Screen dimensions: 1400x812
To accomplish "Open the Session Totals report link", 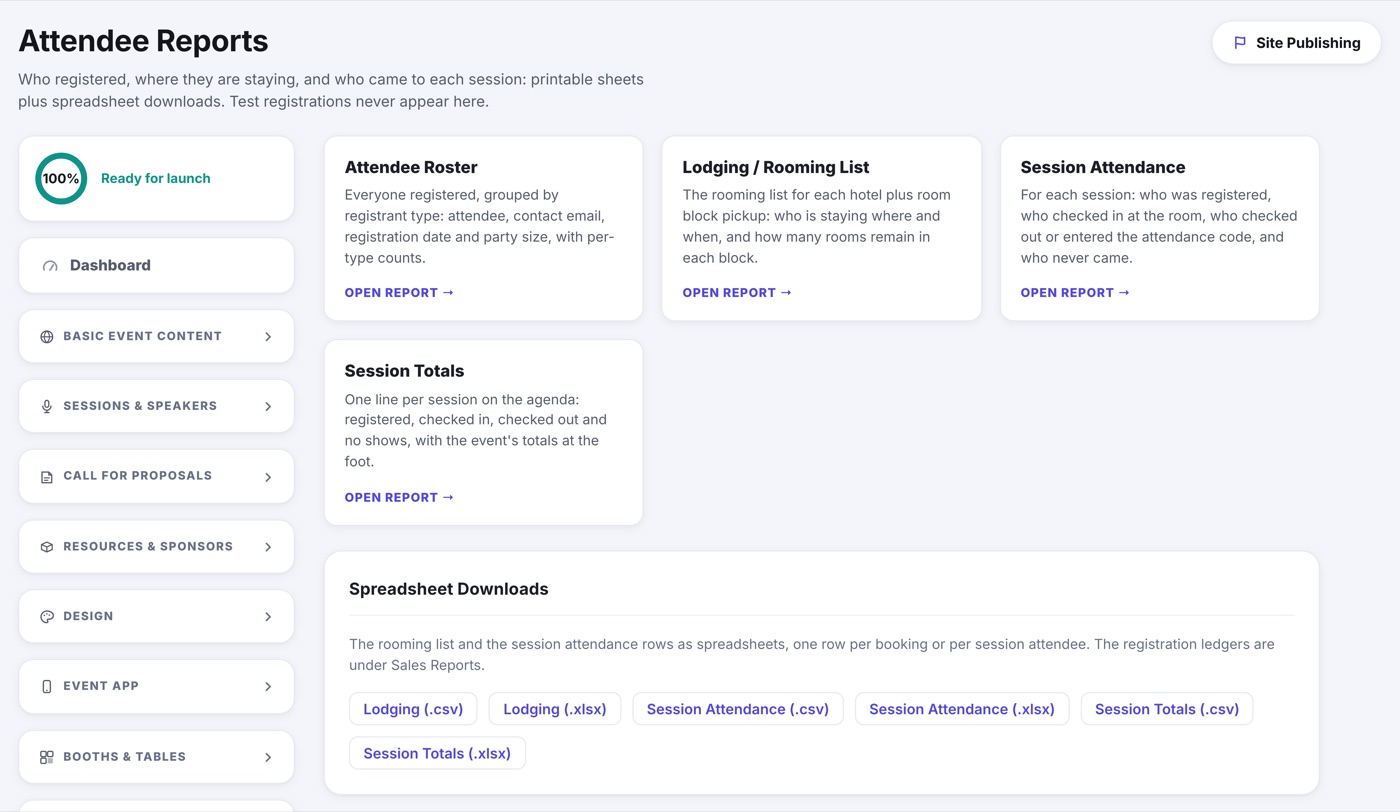I will coord(399,497).
